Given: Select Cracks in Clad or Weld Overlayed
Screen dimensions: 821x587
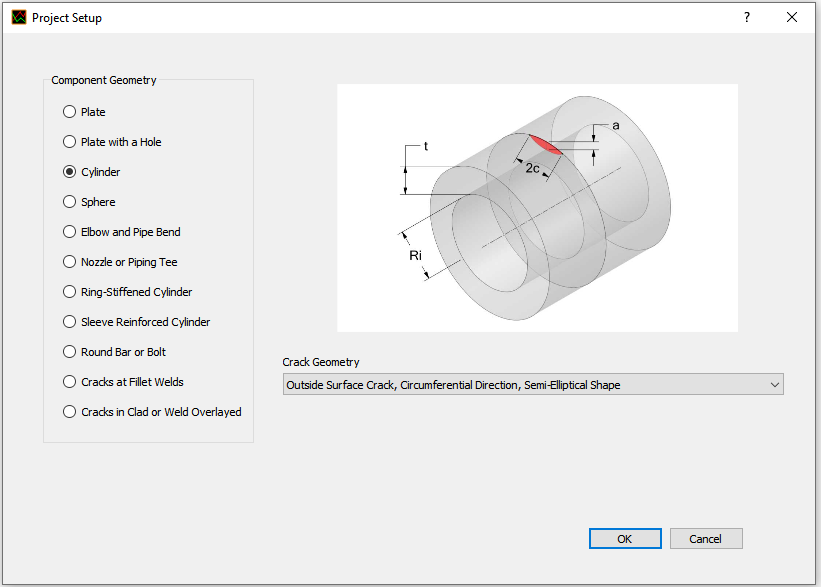Looking at the screenshot, I should point(70,412).
